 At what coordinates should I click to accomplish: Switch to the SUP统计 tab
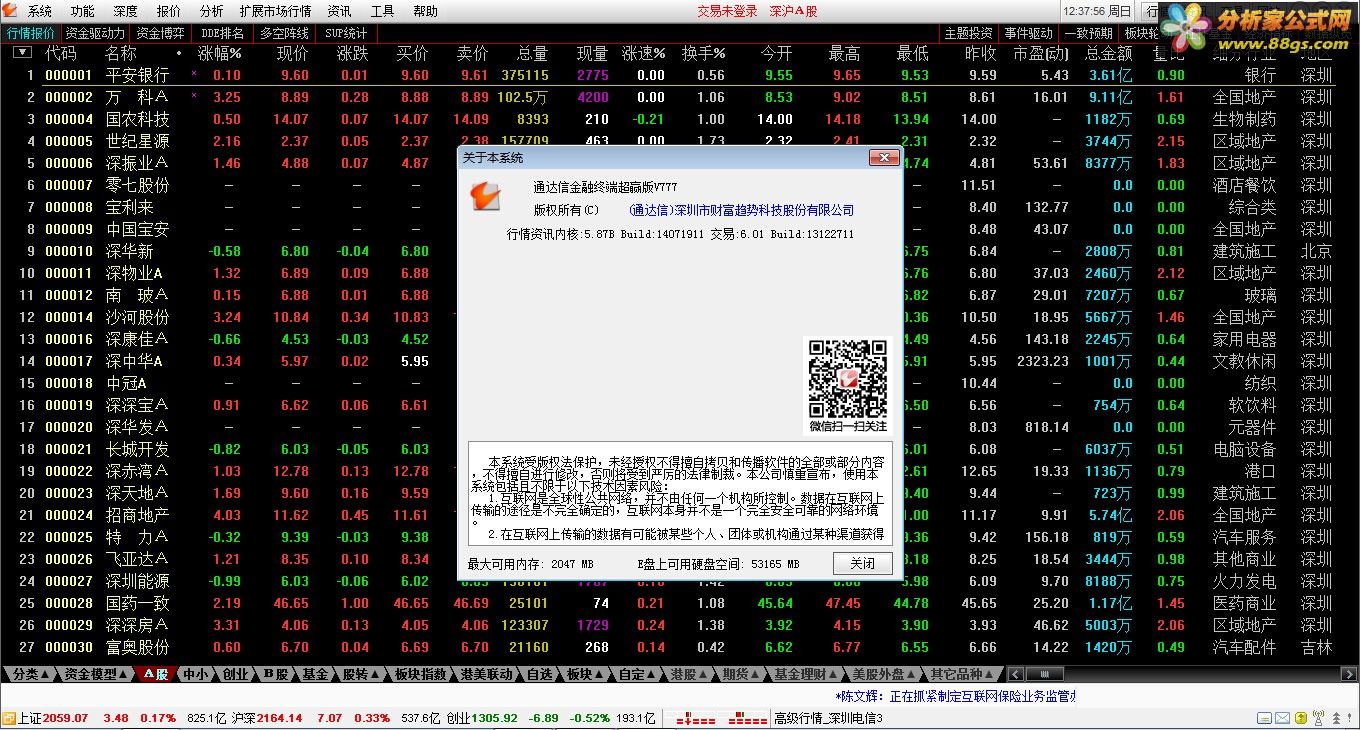pyautogui.click(x=346, y=33)
